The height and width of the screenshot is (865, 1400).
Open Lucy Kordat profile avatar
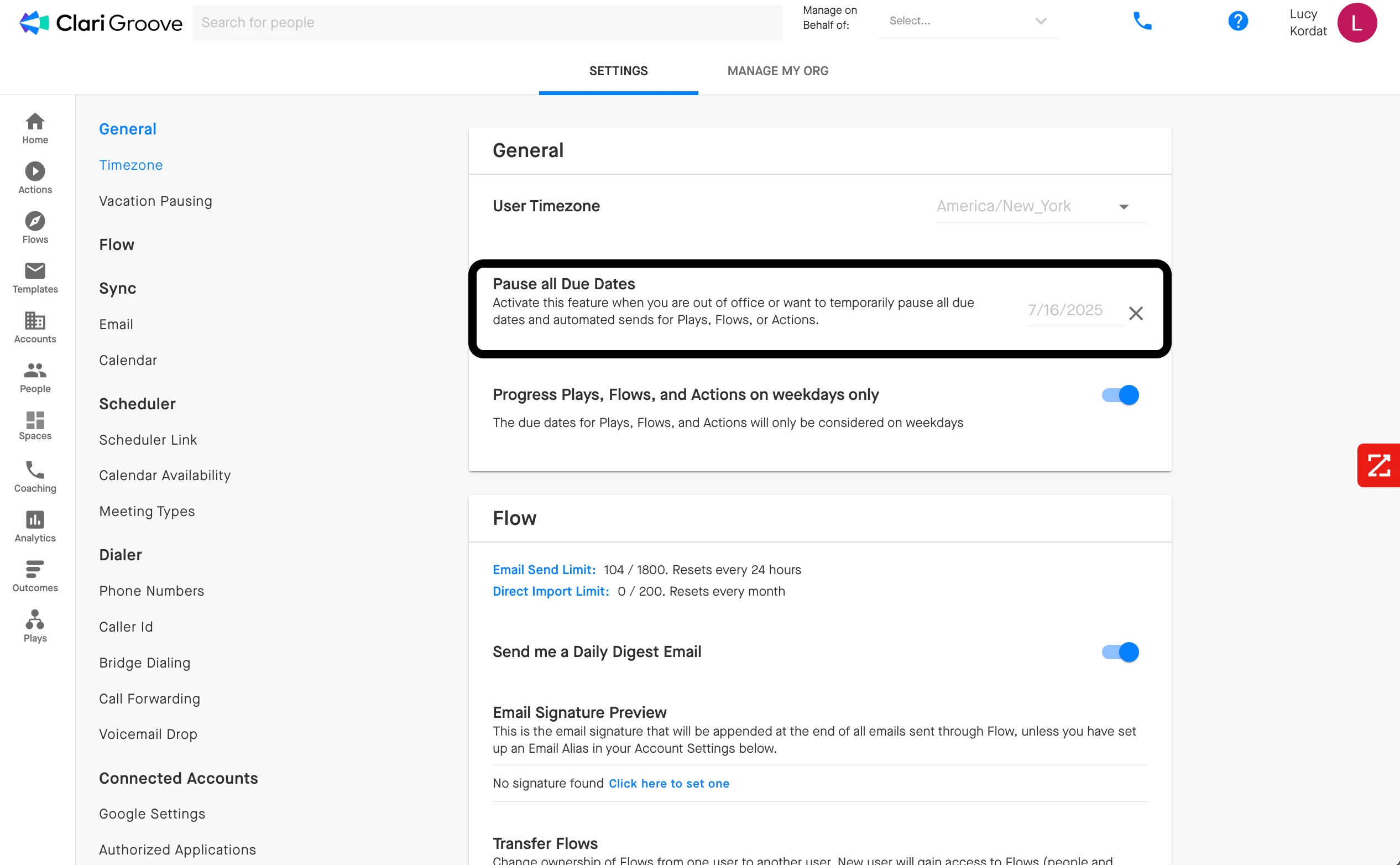[1356, 23]
